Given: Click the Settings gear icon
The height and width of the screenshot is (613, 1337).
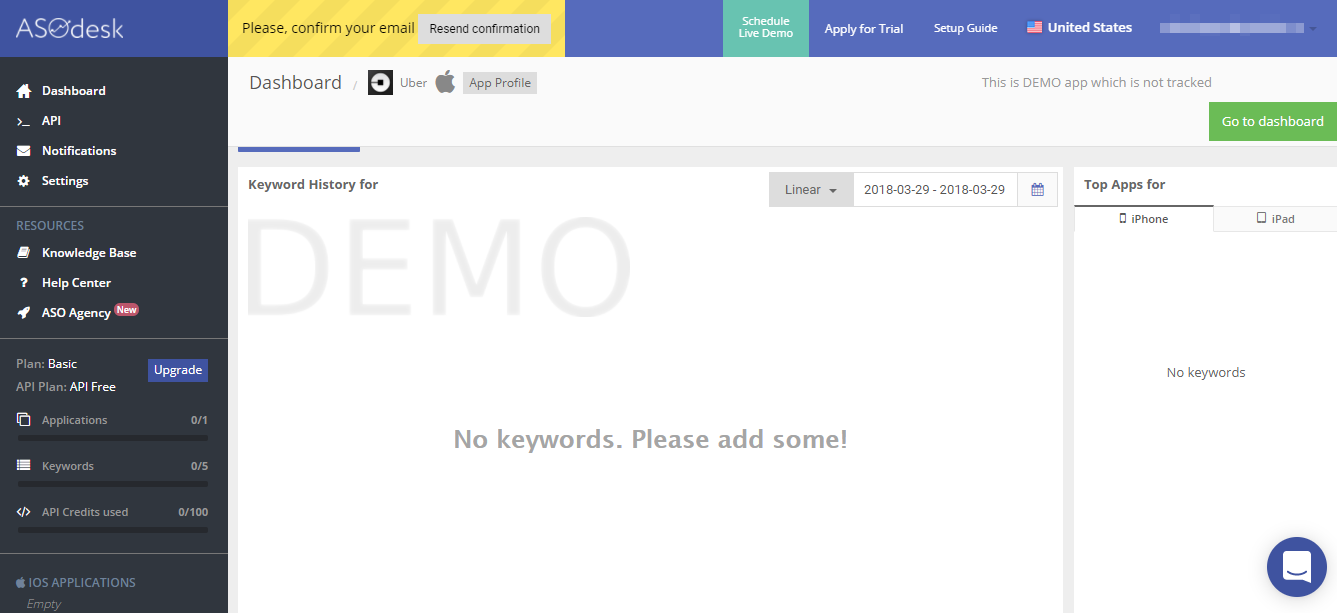Looking at the screenshot, I should pos(24,181).
